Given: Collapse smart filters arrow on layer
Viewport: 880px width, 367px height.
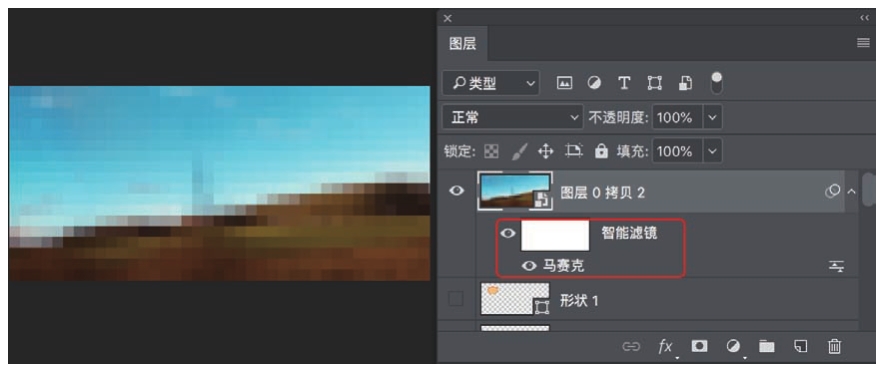Looking at the screenshot, I should pyautogui.click(x=851, y=192).
